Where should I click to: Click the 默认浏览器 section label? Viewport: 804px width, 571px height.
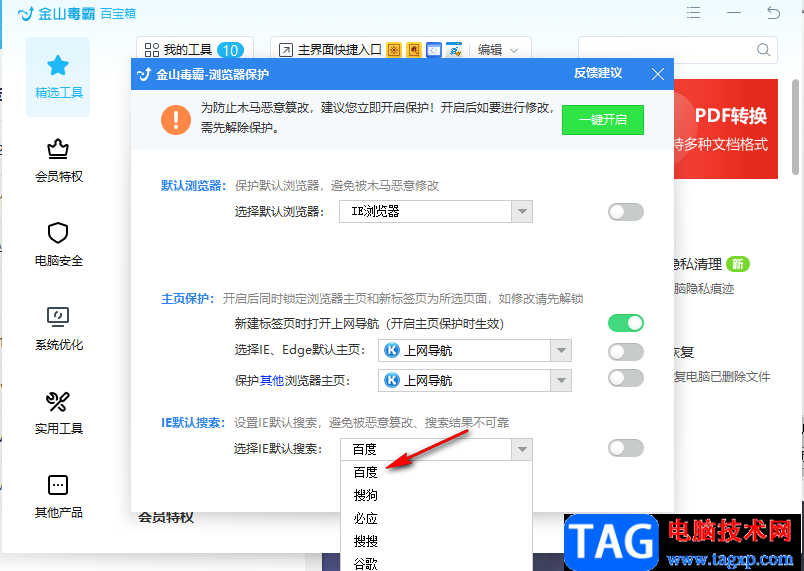(x=193, y=186)
